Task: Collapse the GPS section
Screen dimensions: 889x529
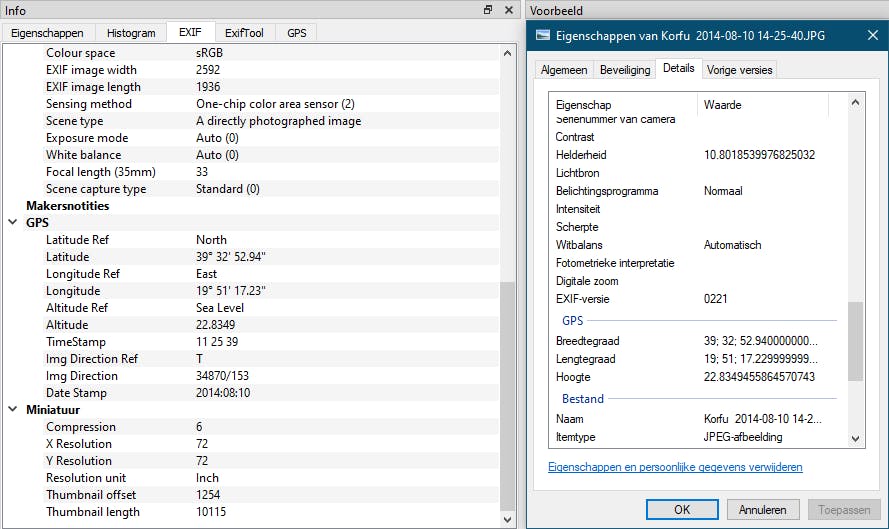Action: 13,223
